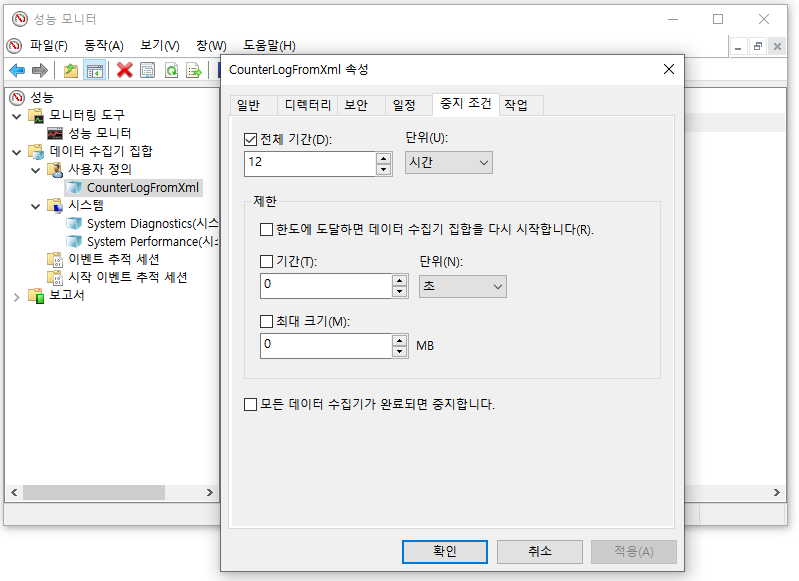Click the 확인 button
The height and width of the screenshot is (581, 799).
click(445, 551)
